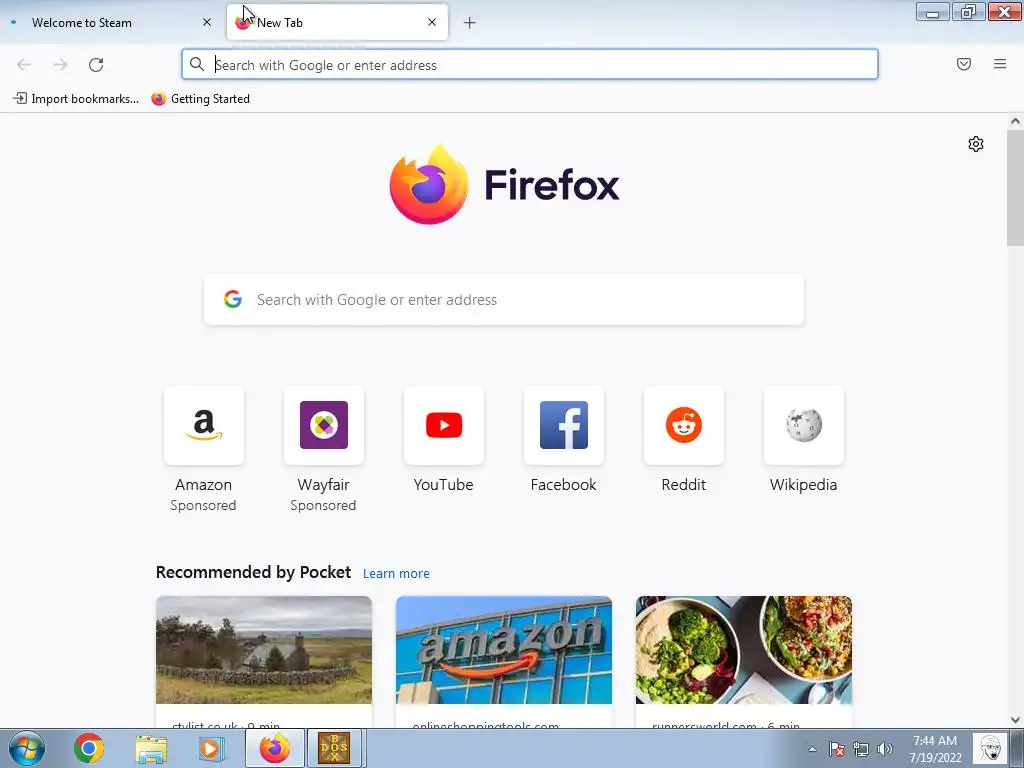The height and width of the screenshot is (768, 1024).
Task: Open the Save to Pocket icon
Action: [x=964, y=64]
